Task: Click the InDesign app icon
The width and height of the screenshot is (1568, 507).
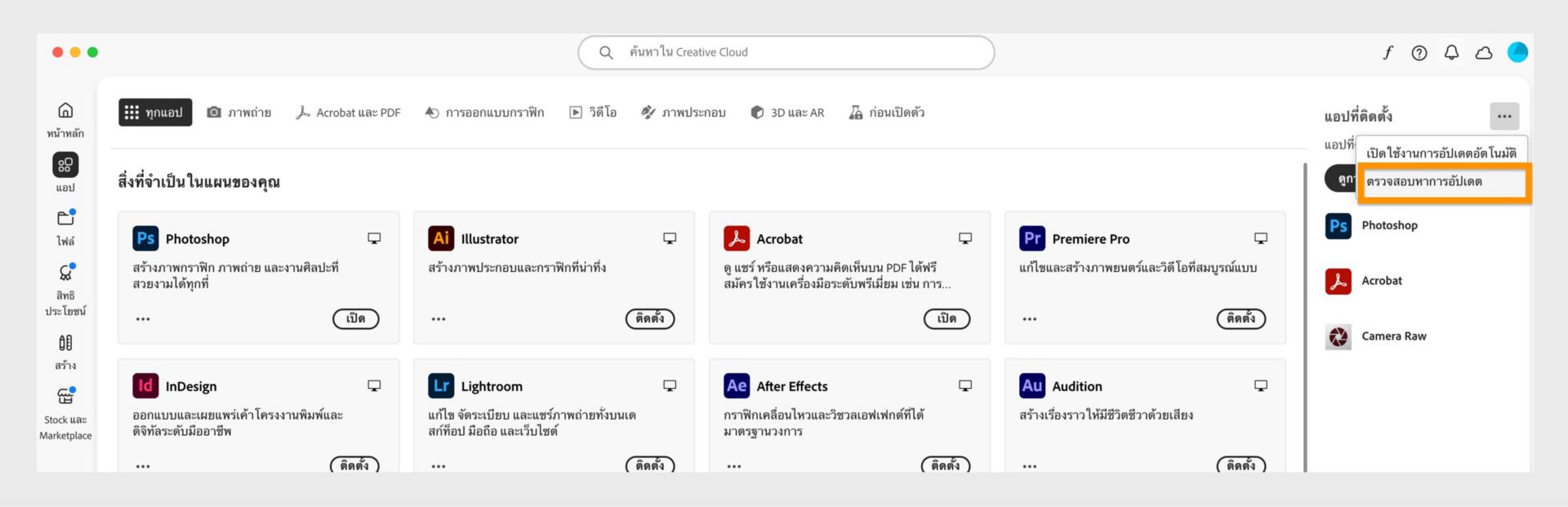Action: [x=145, y=385]
